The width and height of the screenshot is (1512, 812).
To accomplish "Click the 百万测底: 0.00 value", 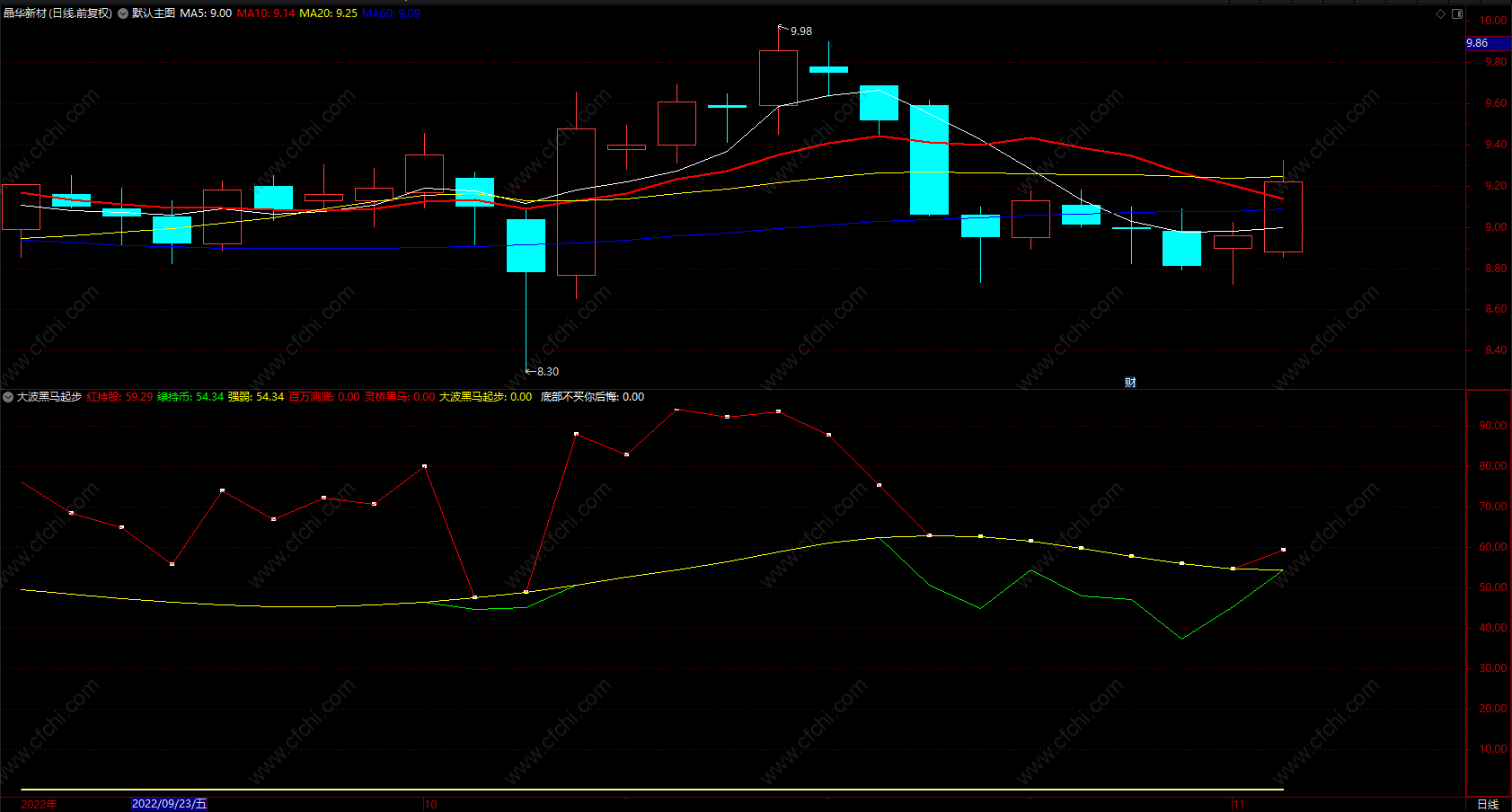I will coord(323,397).
